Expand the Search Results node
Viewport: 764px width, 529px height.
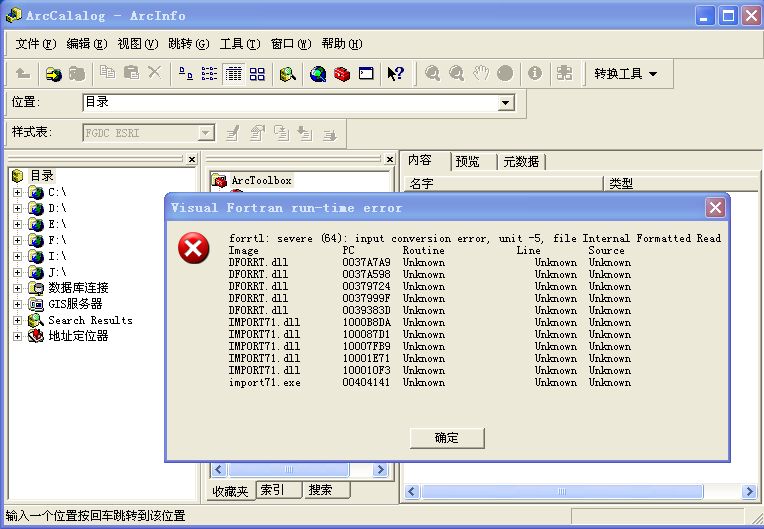[x=18, y=321]
